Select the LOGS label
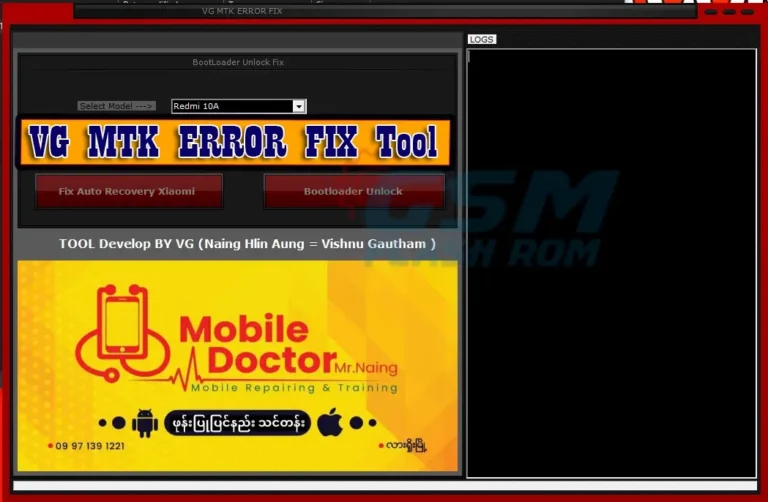768x502 pixels. coord(481,40)
